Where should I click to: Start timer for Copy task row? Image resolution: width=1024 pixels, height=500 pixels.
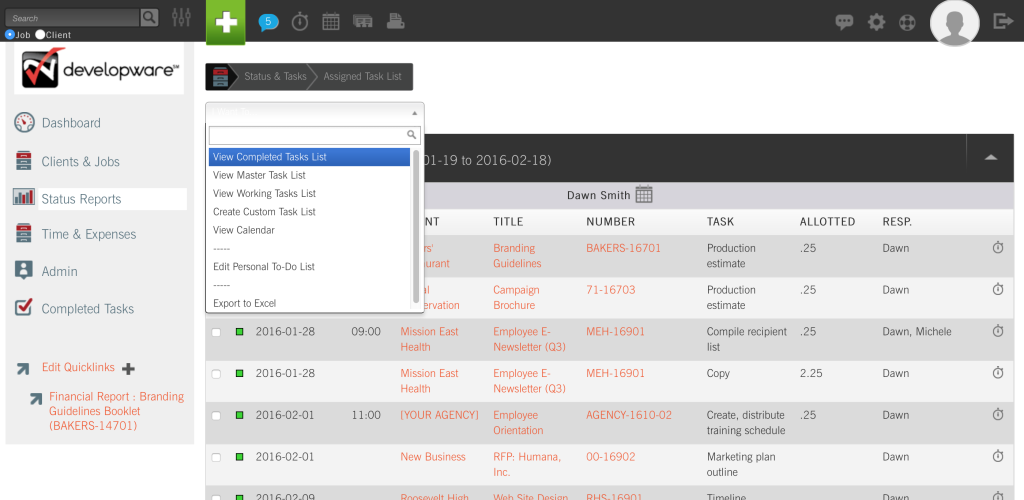[x=998, y=373]
